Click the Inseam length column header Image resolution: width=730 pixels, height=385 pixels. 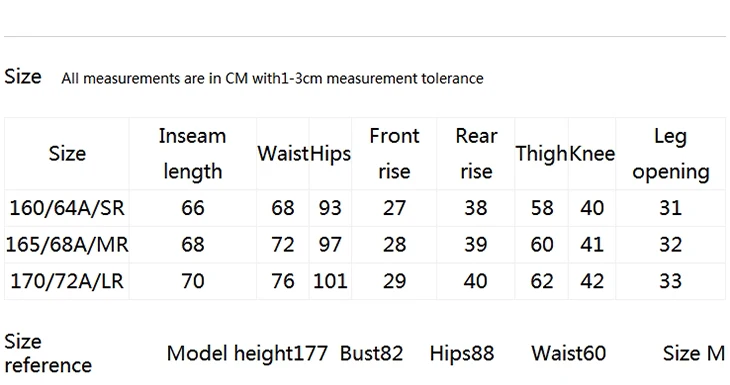click(192, 154)
